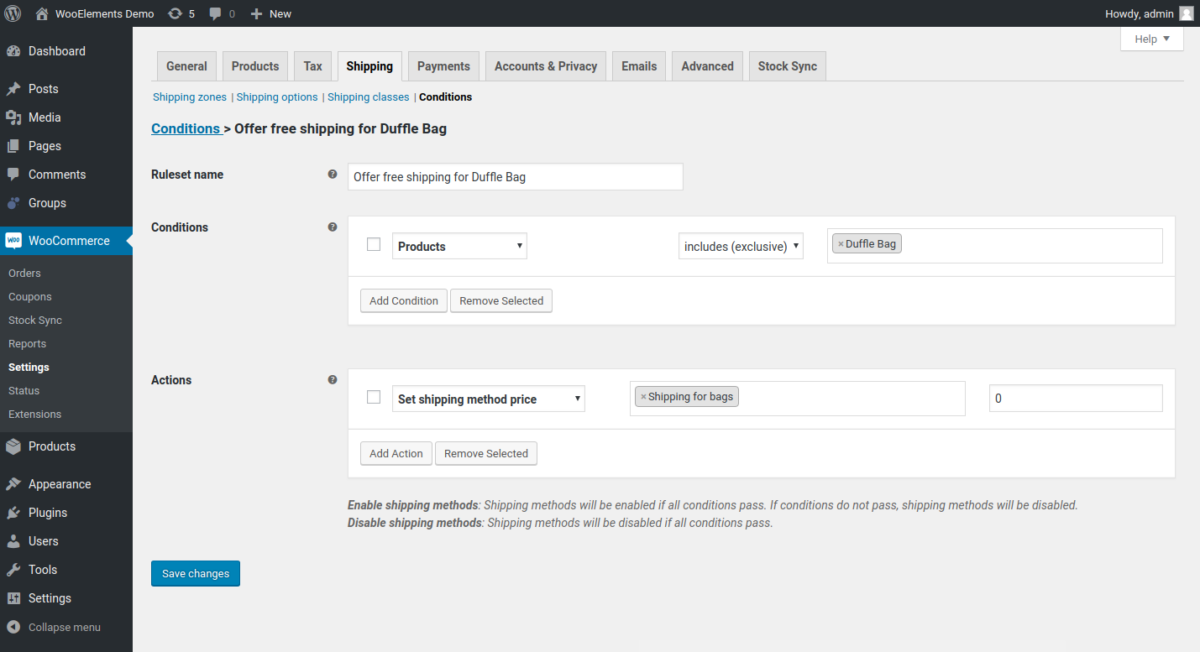Open the Set shipping method price dropdown
This screenshot has height=652, width=1200.
[488, 398]
